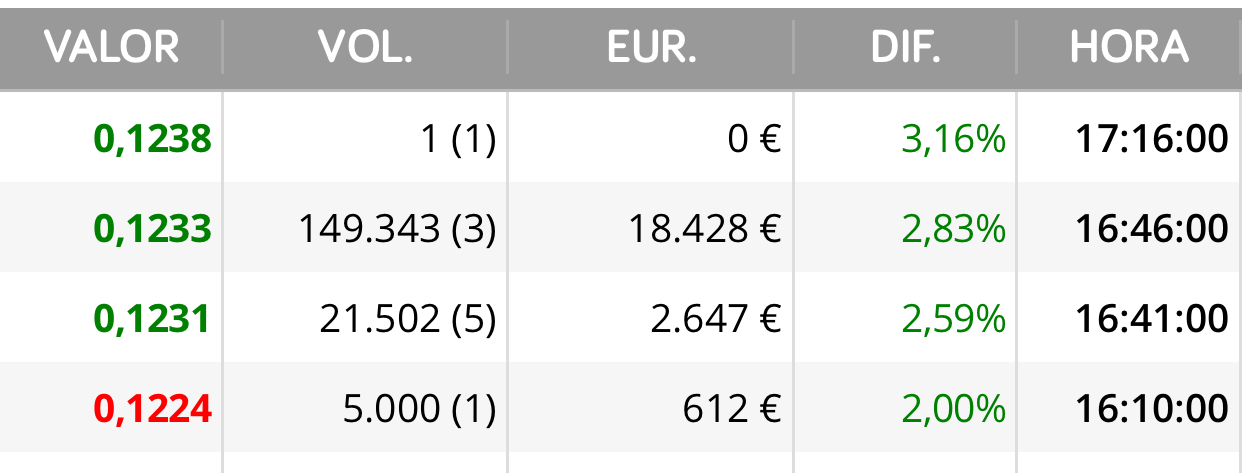
Task: Click the green value 0,1231
Action: point(153,319)
